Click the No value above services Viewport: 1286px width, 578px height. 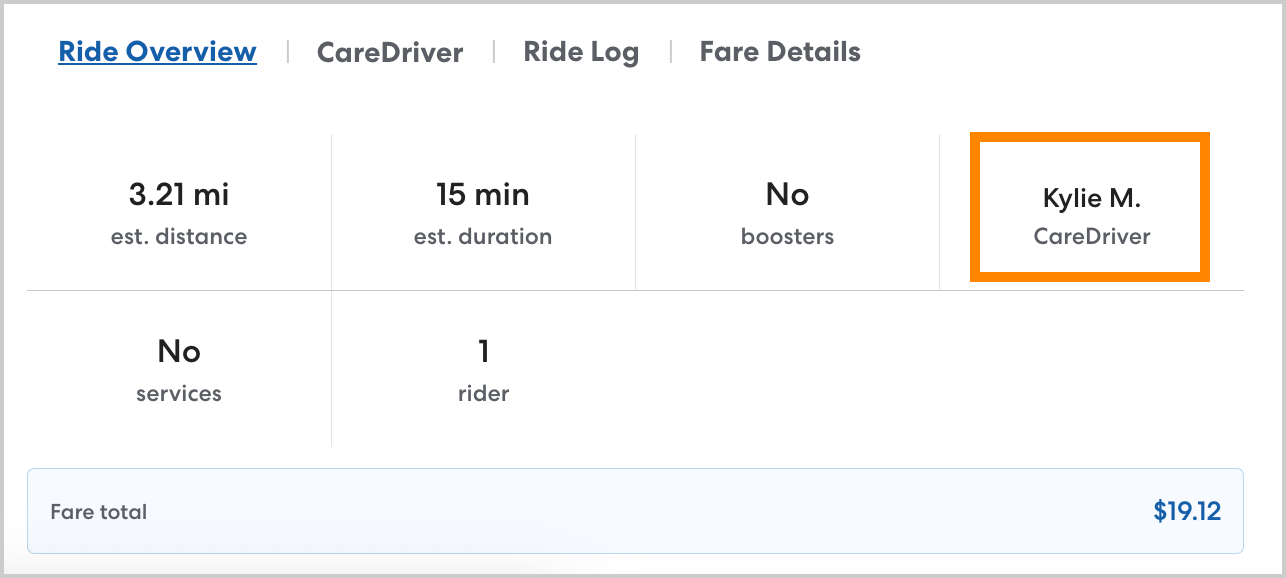(179, 351)
